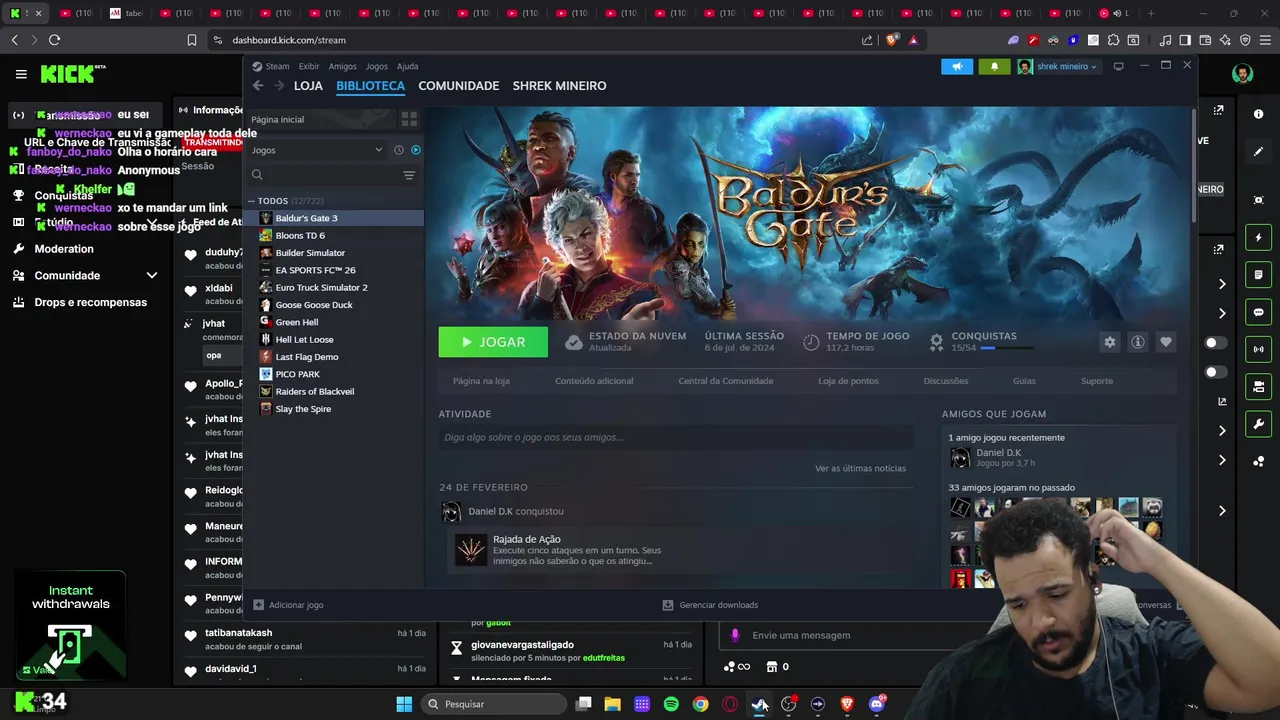Viewport: 1280px width, 720px height.
Task: Open File Explorer from the taskbar
Action: (613, 704)
